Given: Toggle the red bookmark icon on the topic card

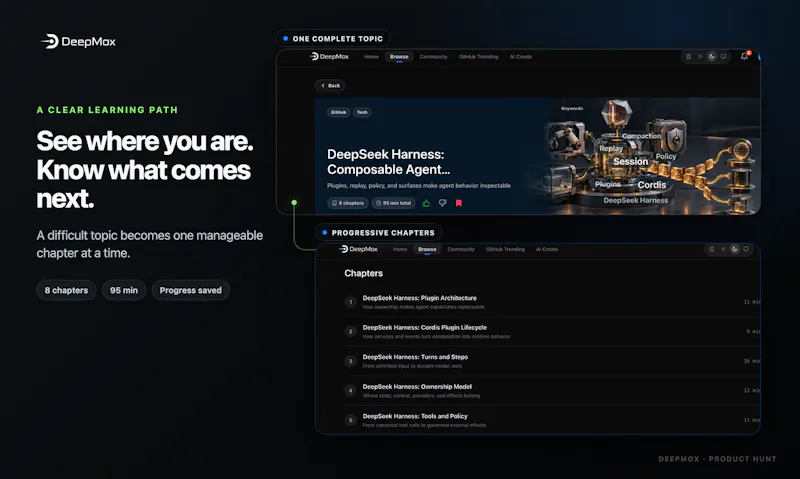Looking at the screenshot, I should (459, 203).
